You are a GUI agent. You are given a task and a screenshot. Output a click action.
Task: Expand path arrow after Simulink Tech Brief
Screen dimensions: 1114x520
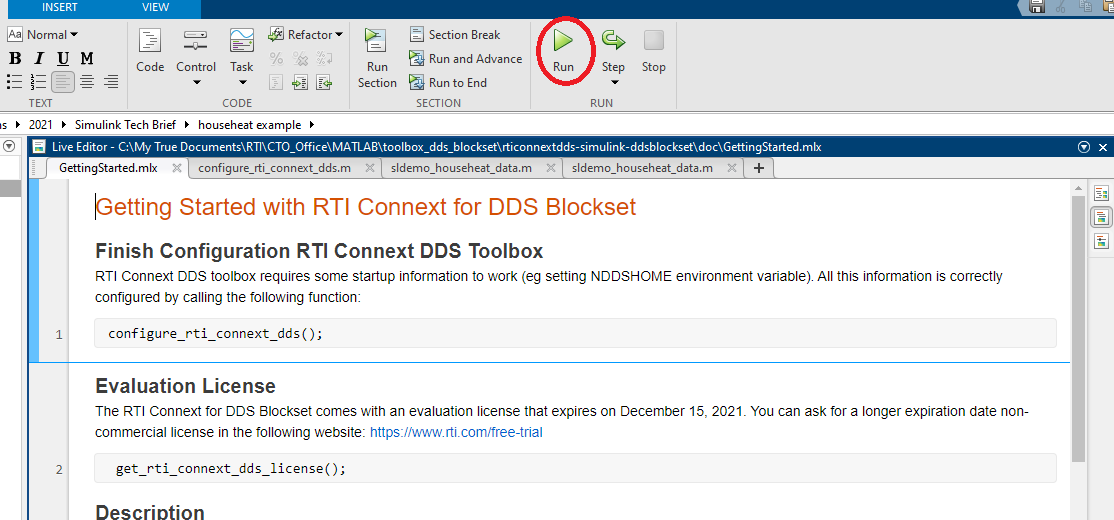click(x=188, y=124)
